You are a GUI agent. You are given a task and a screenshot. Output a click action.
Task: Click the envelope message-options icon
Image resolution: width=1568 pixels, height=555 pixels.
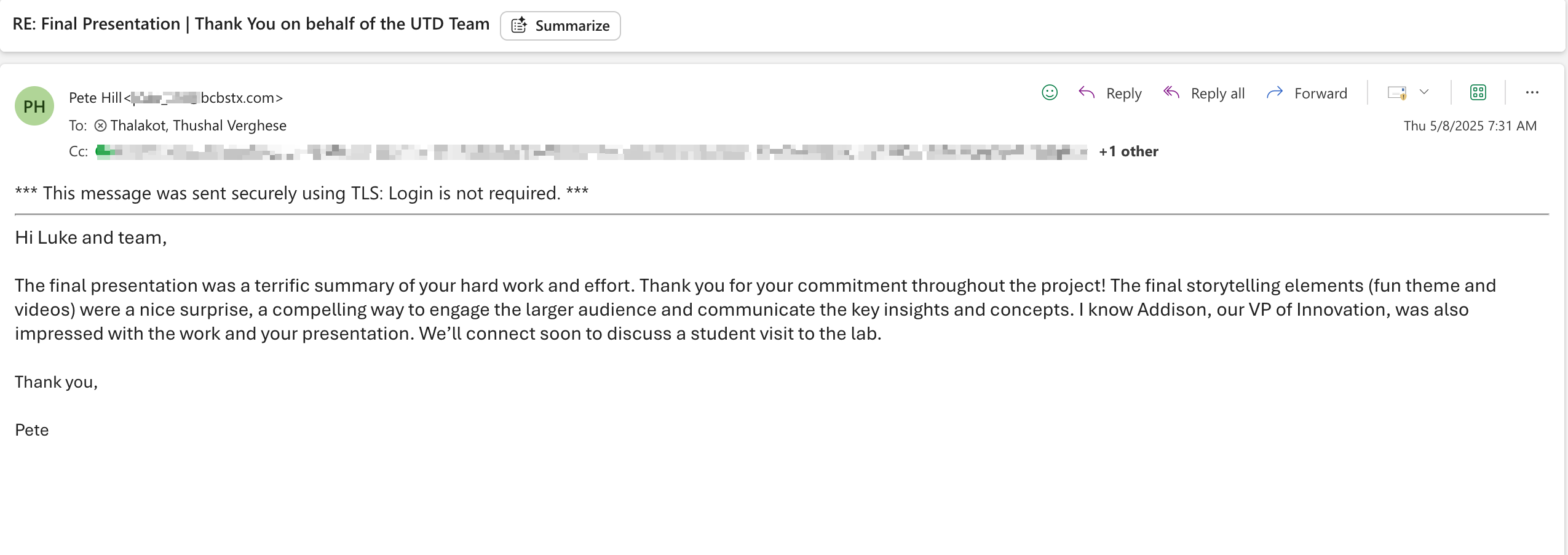(x=1396, y=93)
